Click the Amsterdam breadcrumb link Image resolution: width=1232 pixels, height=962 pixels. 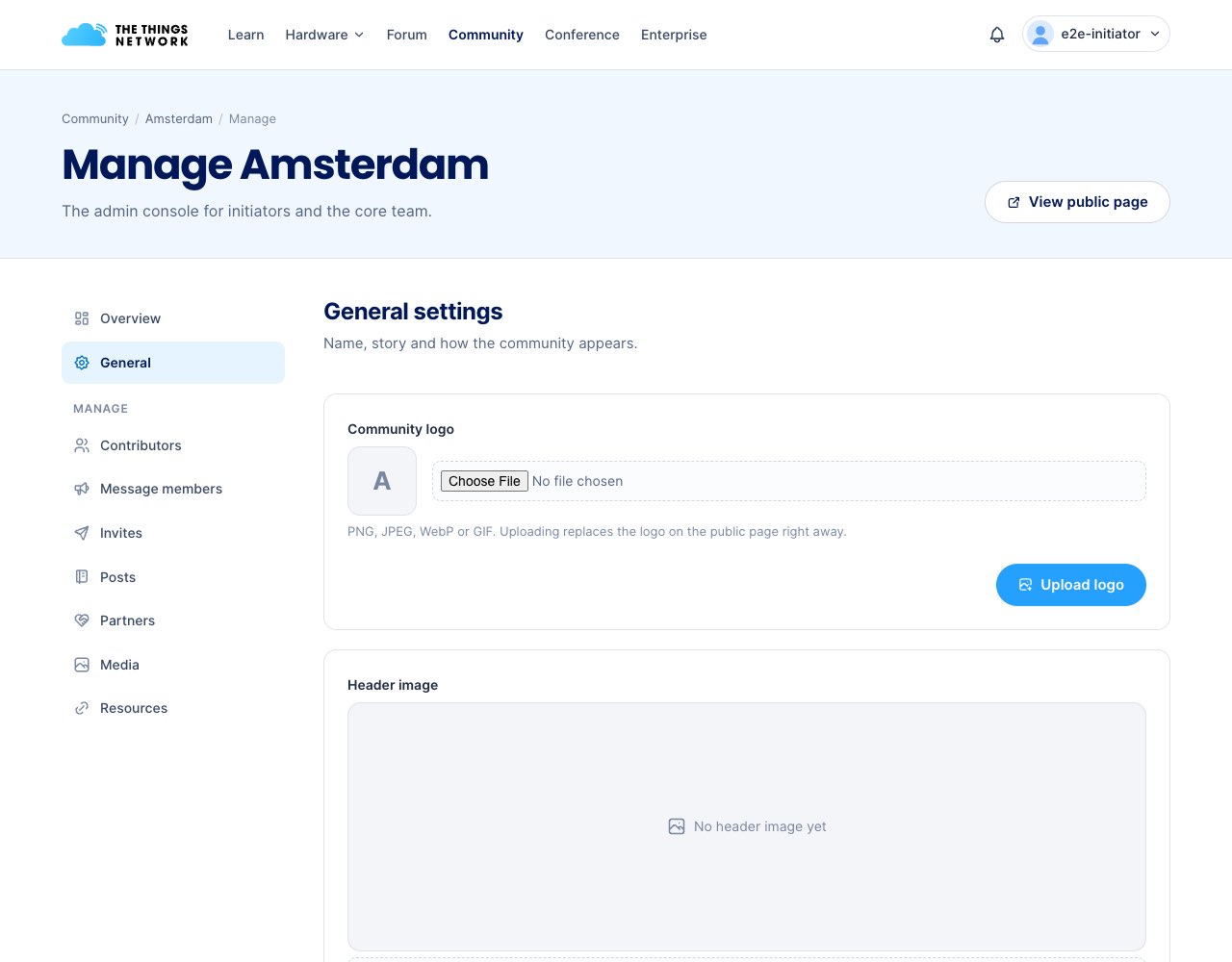[x=179, y=118]
